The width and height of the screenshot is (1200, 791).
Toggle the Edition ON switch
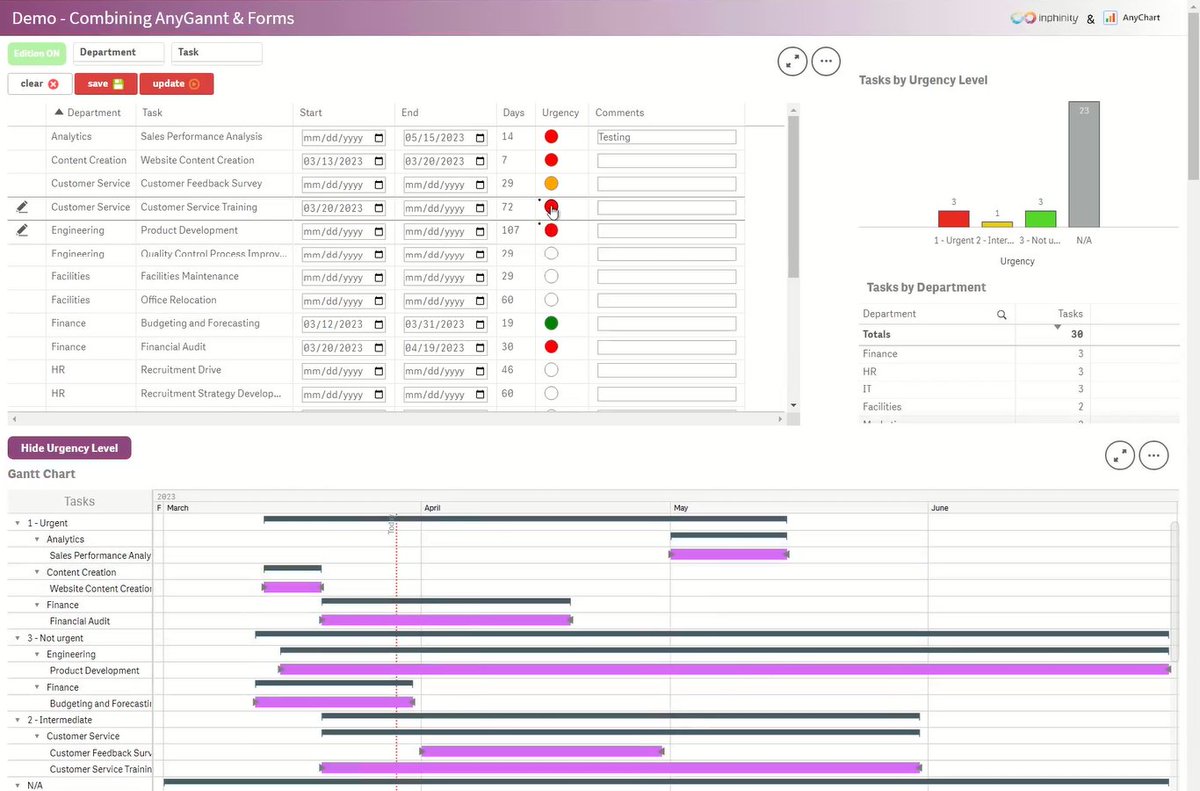tap(36, 52)
